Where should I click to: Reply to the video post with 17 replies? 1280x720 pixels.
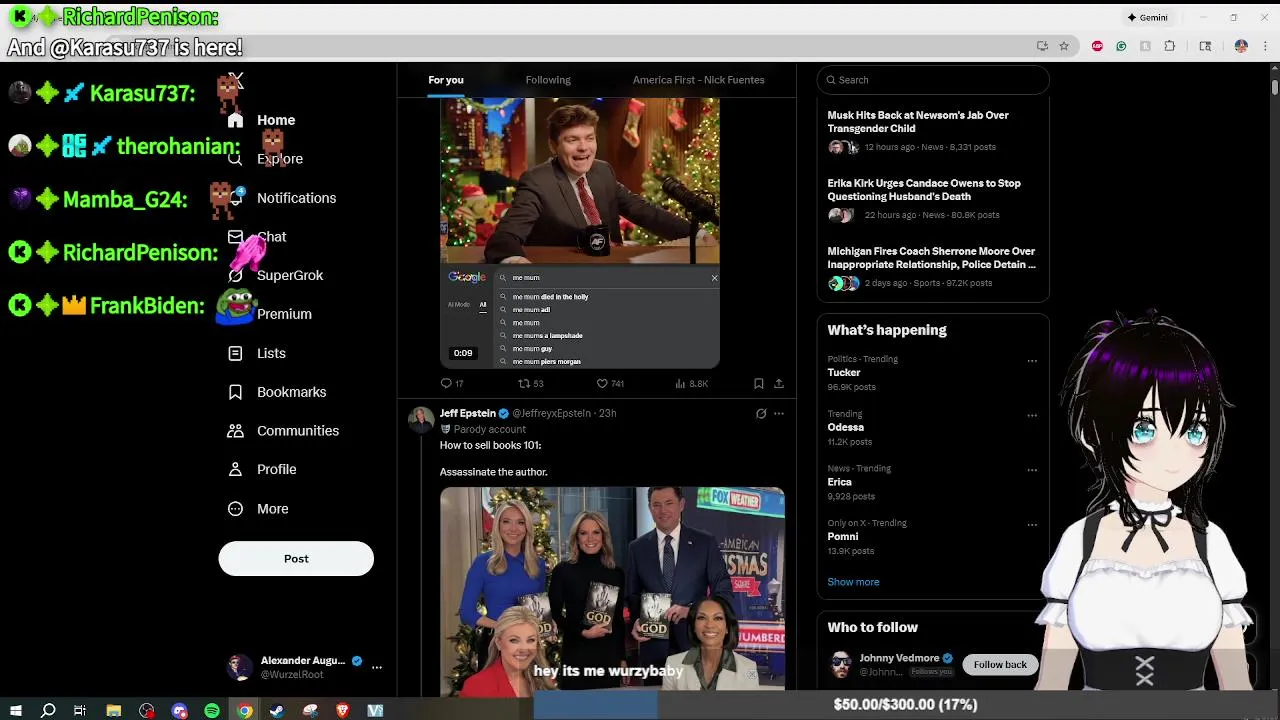tap(452, 383)
